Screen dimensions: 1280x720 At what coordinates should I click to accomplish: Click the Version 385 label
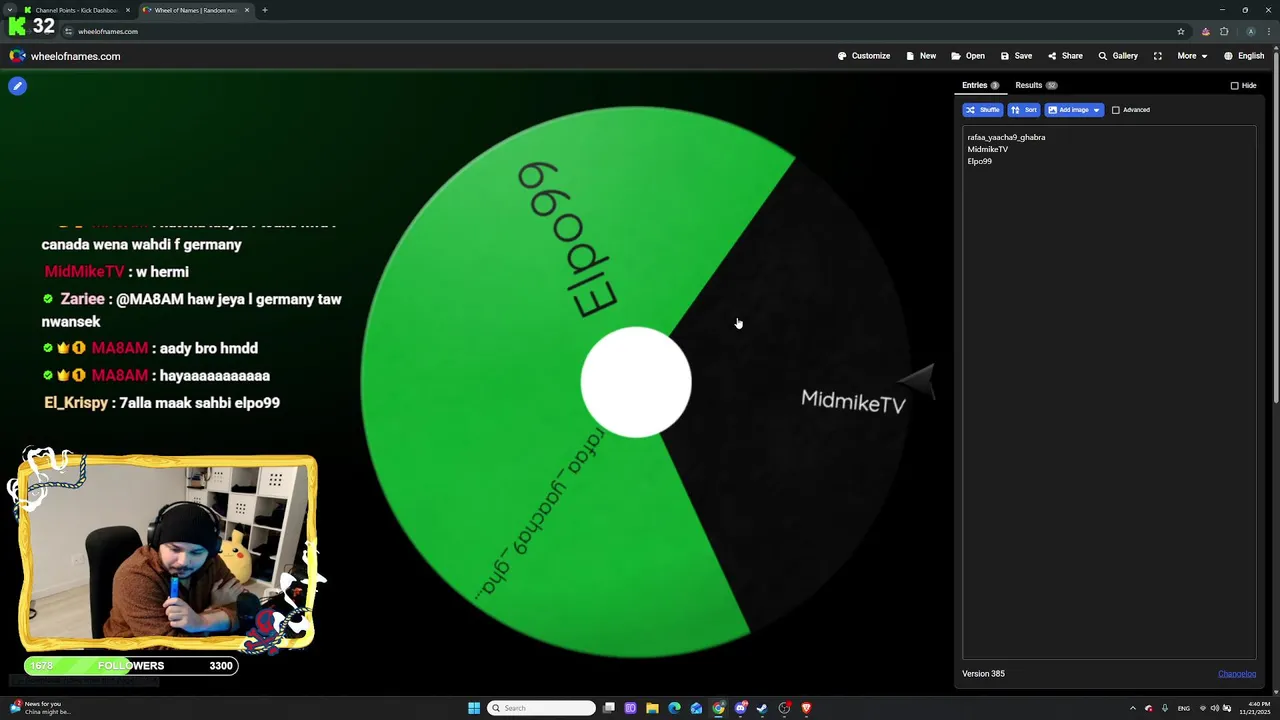(x=983, y=674)
